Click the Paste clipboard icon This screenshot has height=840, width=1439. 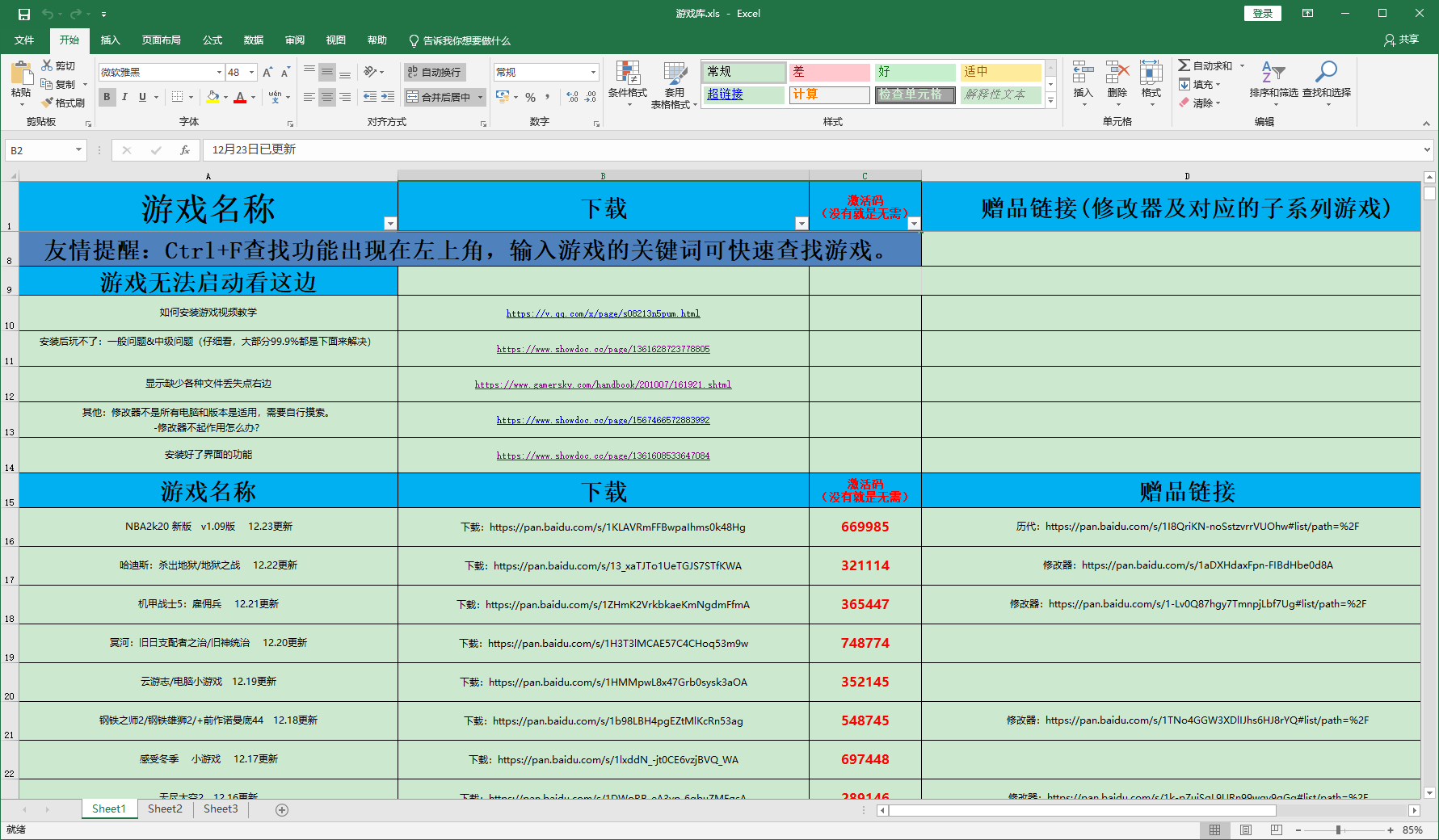pyautogui.click(x=21, y=73)
